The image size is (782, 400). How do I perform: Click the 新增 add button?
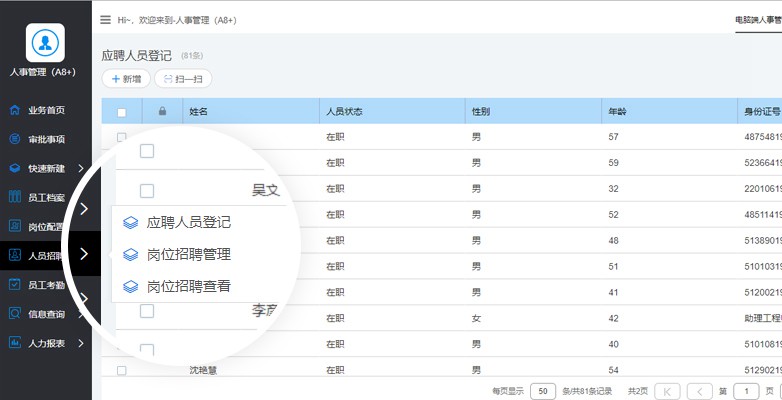(x=126, y=79)
